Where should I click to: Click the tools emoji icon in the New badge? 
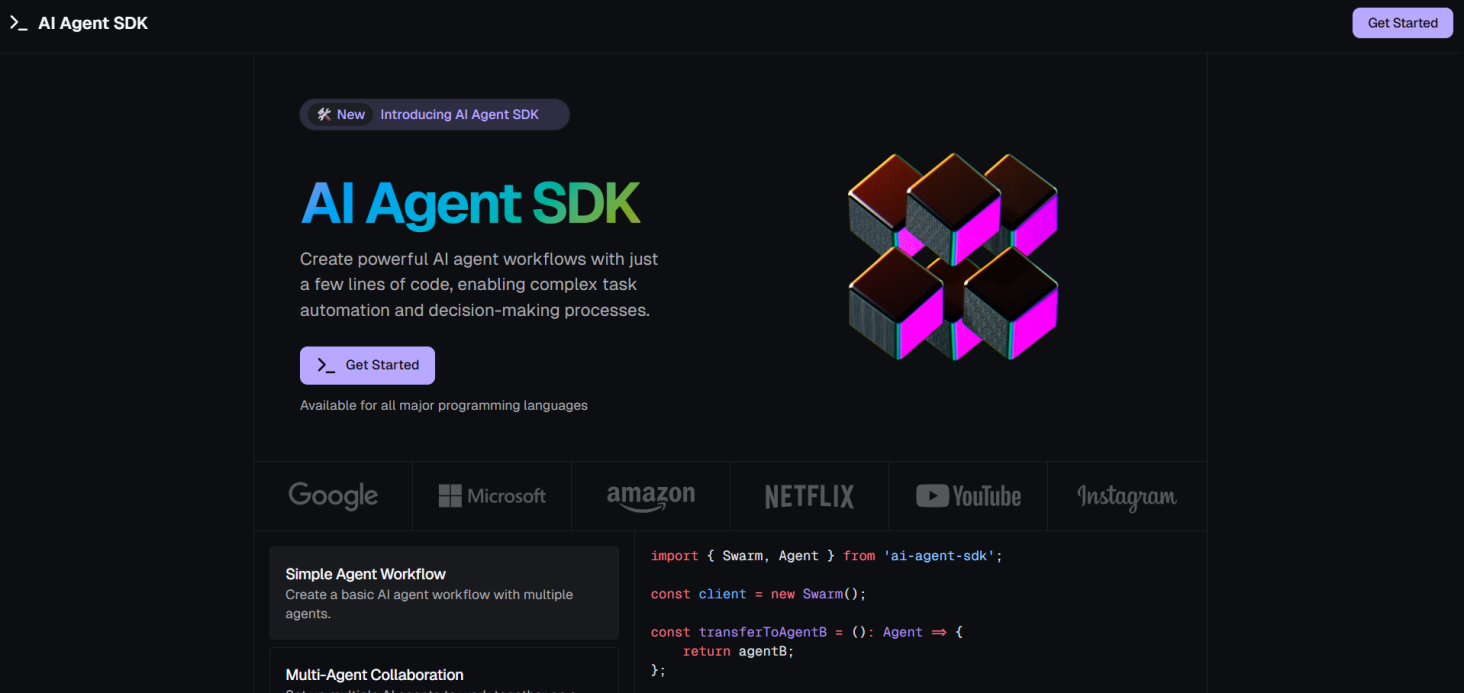[x=324, y=114]
